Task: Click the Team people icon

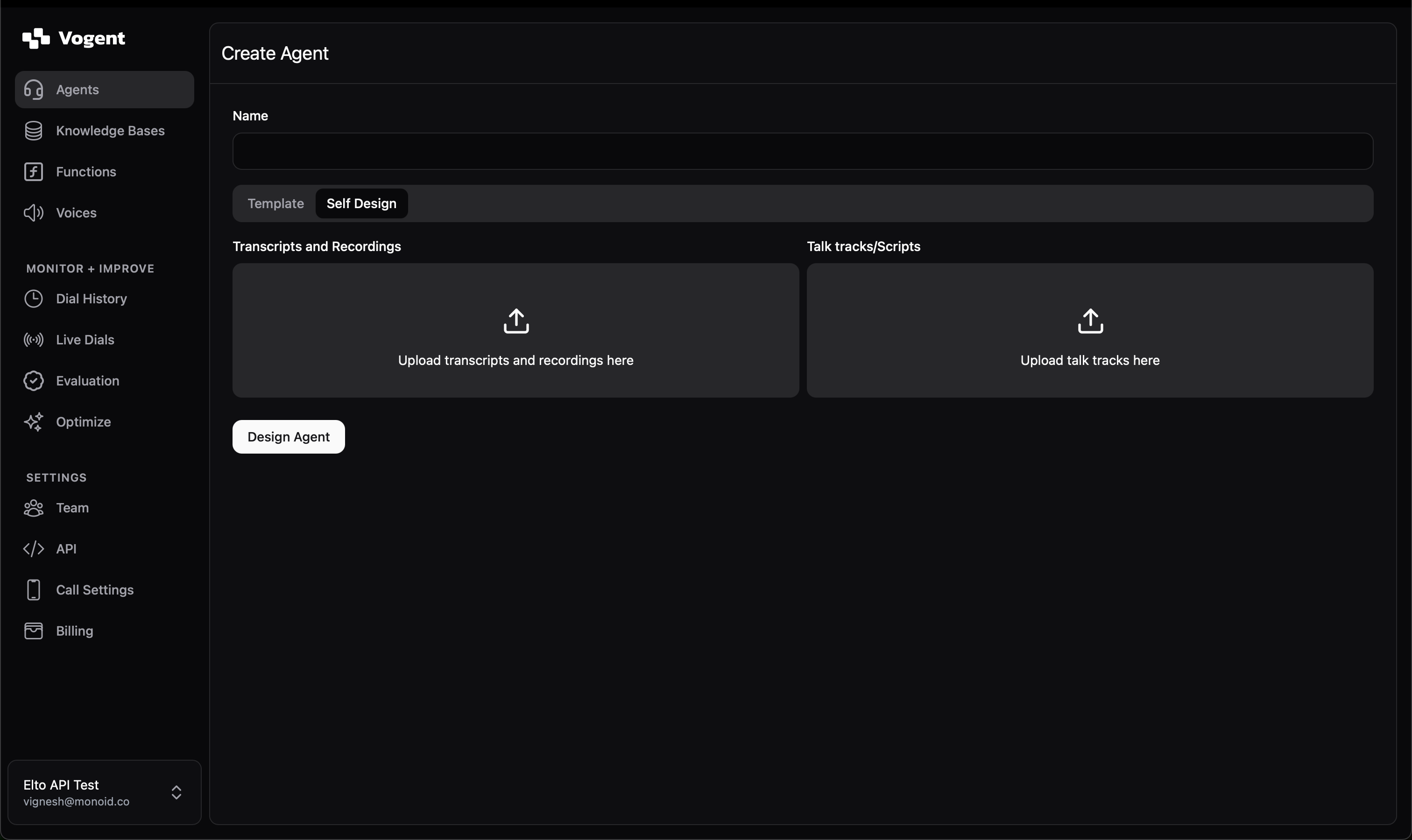Action: [x=34, y=508]
